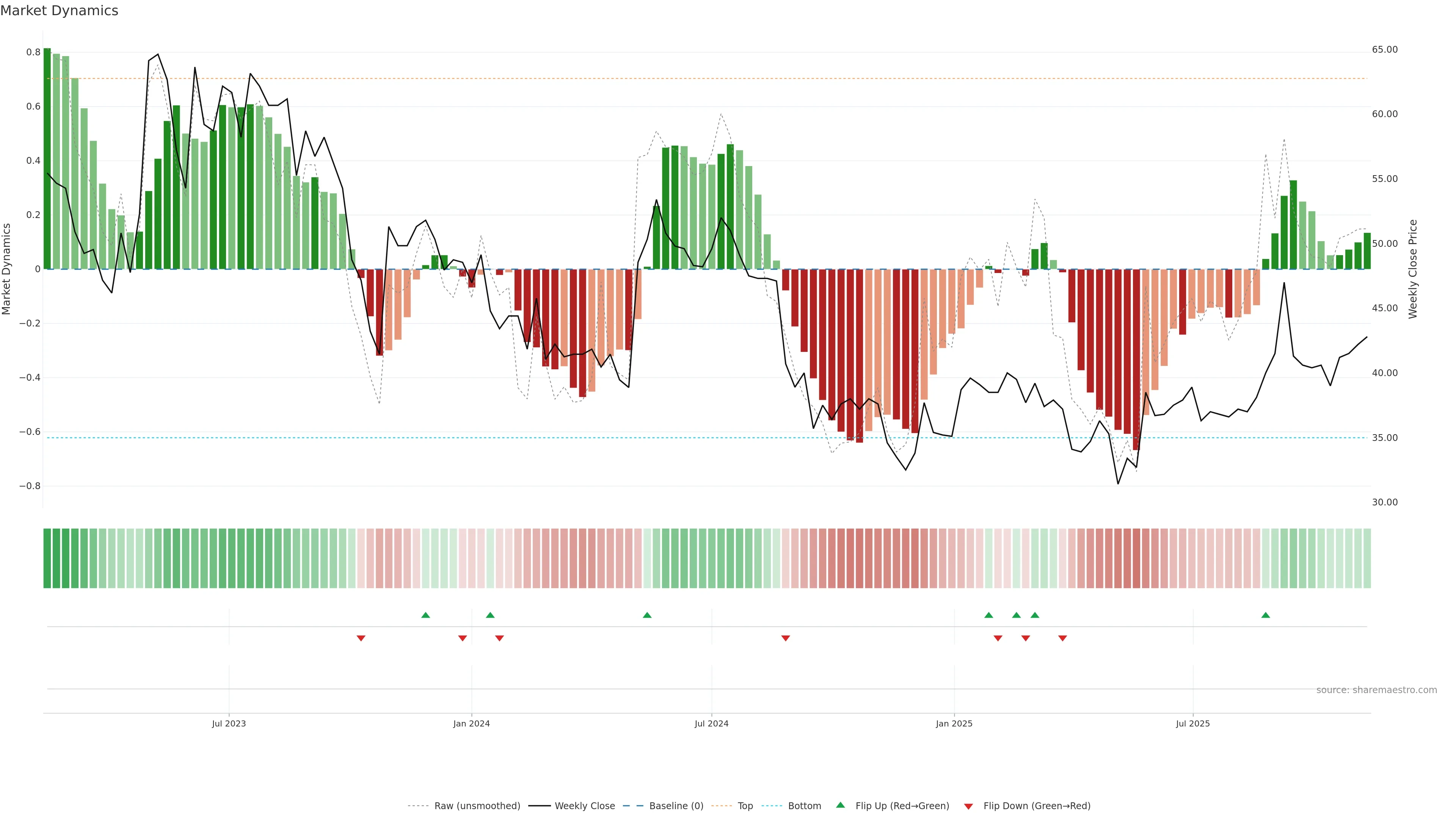The height and width of the screenshot is (819, 1456).
Task: Click the darkest green heatmap cell at far left
Action: click(x=47, y=558)
